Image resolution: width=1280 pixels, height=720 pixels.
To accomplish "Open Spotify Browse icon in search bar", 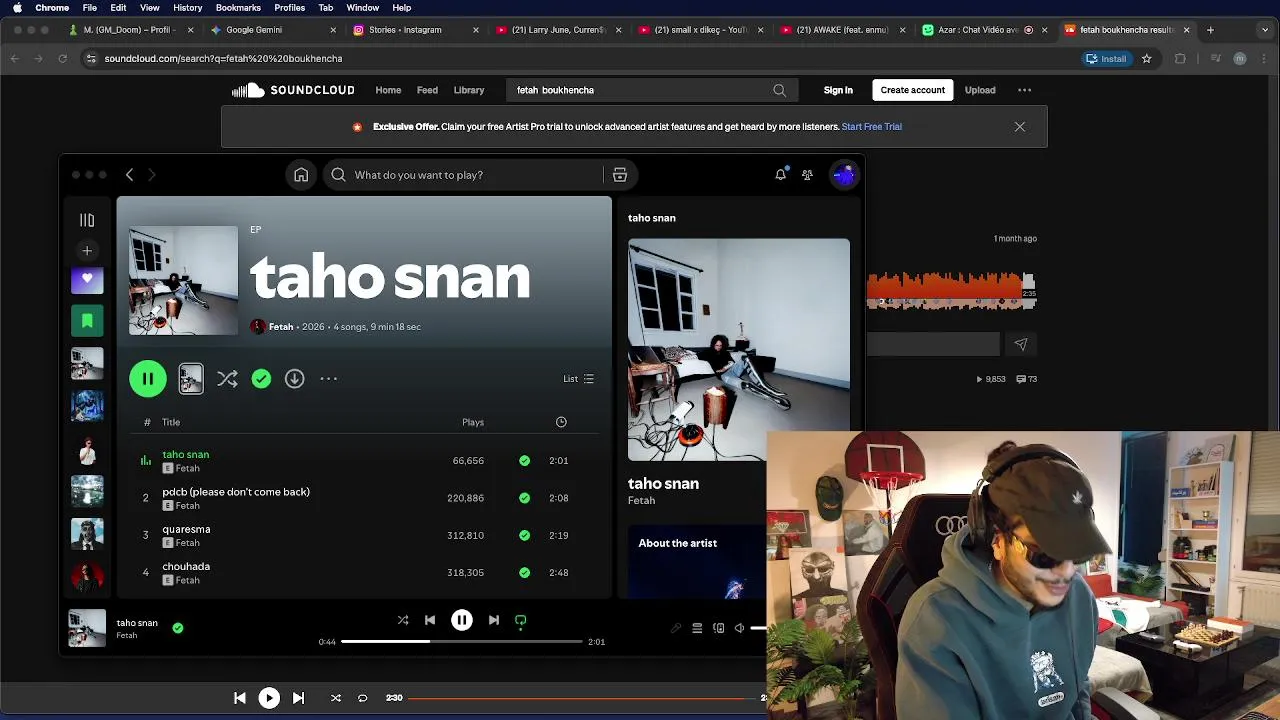I will coord(620,175).
